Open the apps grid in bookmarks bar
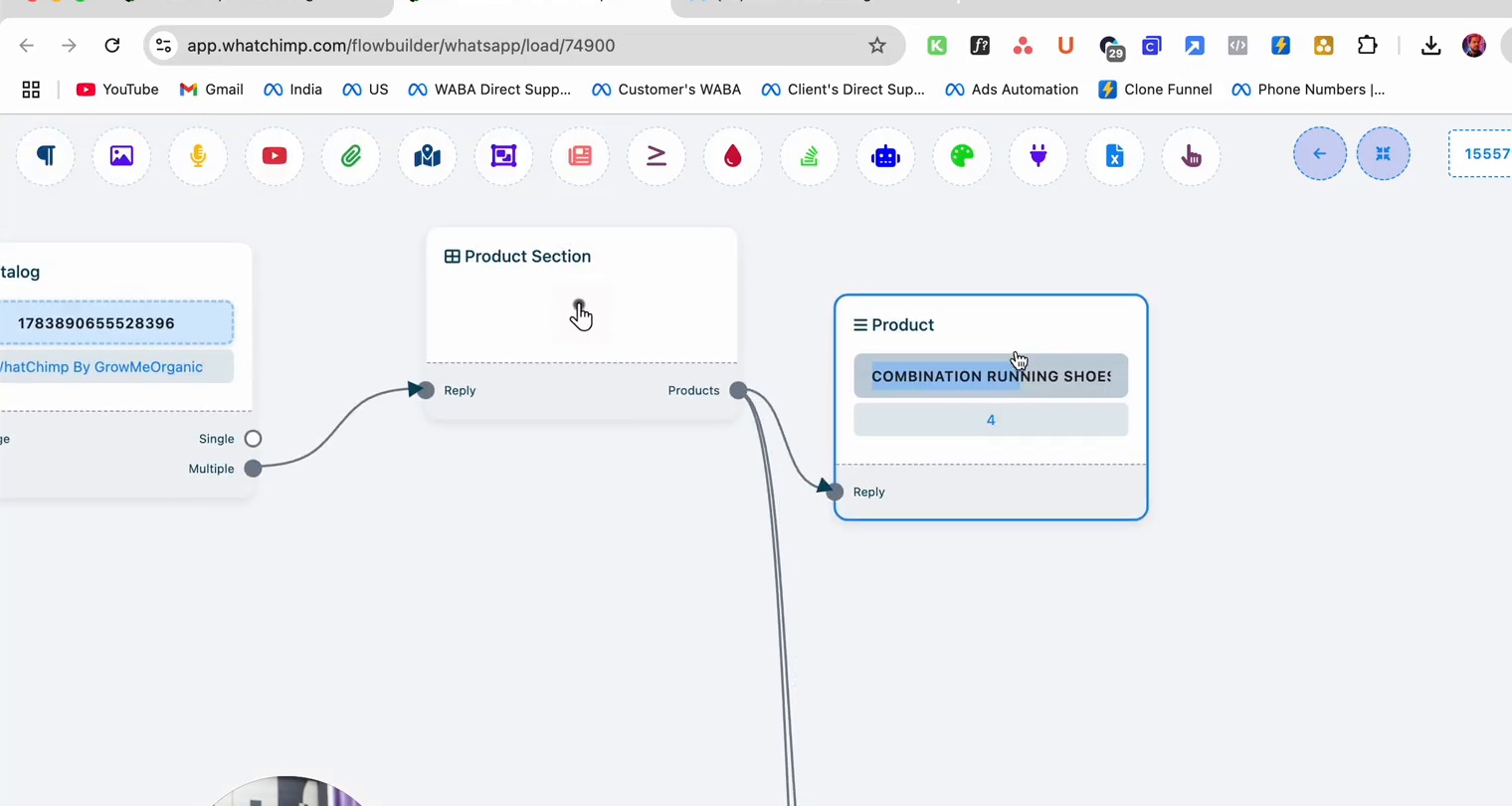Image resolution: width=1512 pixels, height=806 pixels. [31, 90]
